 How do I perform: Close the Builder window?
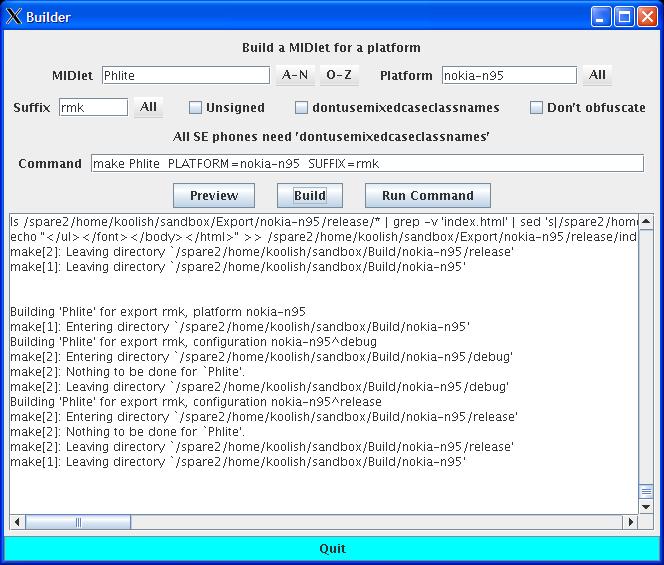(646, 16)
